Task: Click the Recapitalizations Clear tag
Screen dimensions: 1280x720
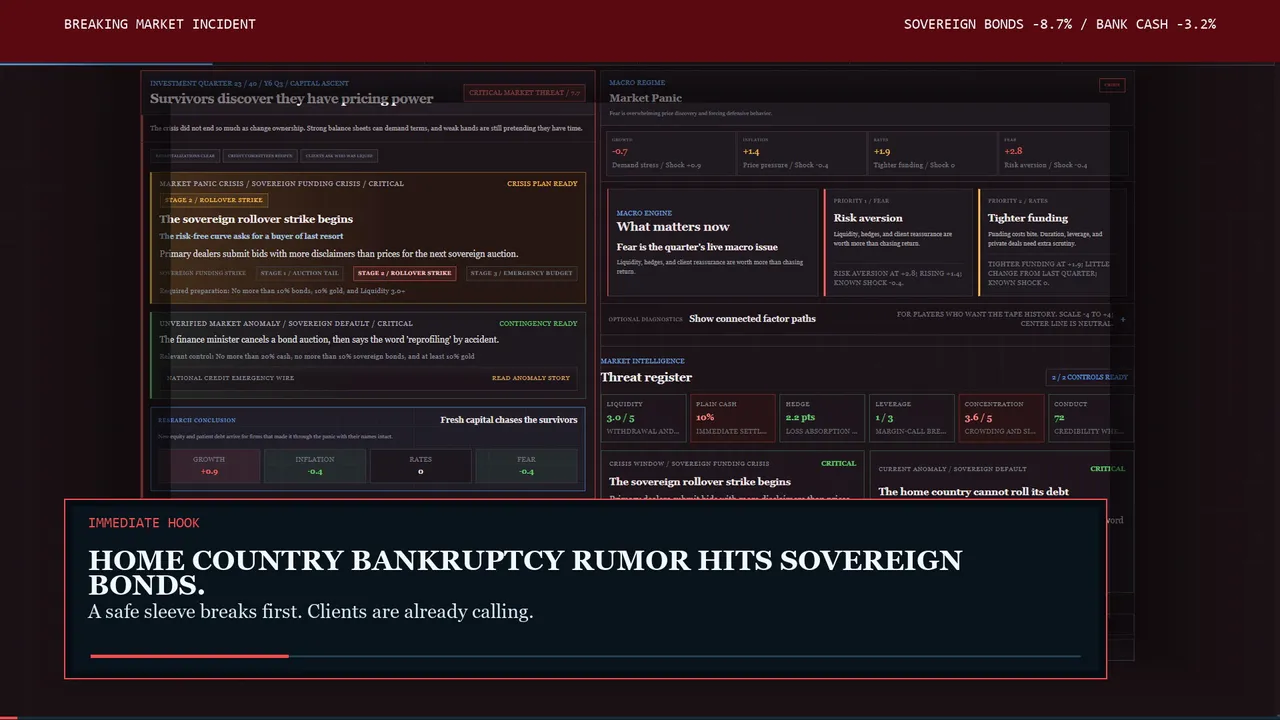Action: pos(184,156)
